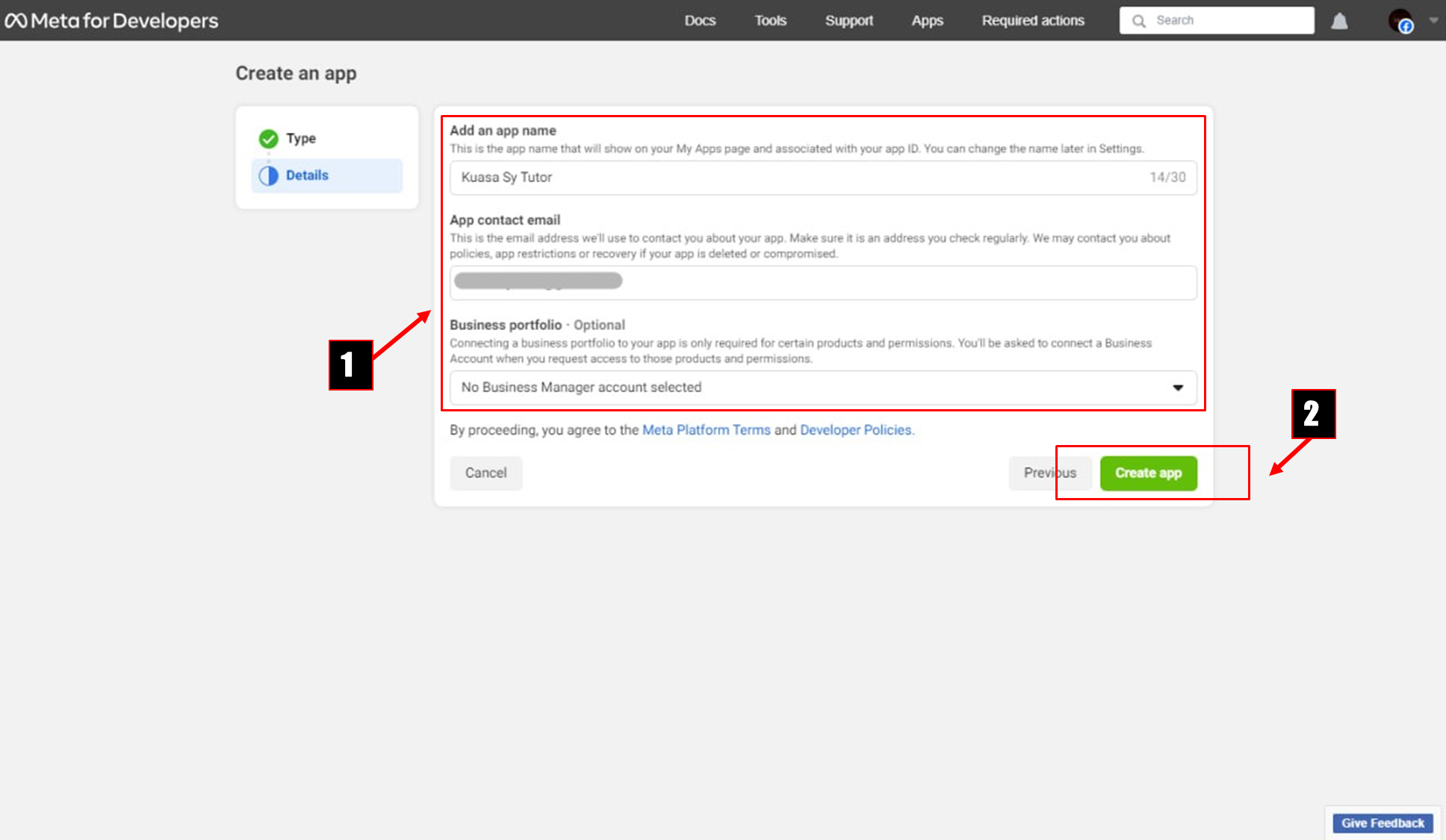This screenshot has width=1446, height=840.
Task: Go to the Support menu
Action: click(848, 21)
